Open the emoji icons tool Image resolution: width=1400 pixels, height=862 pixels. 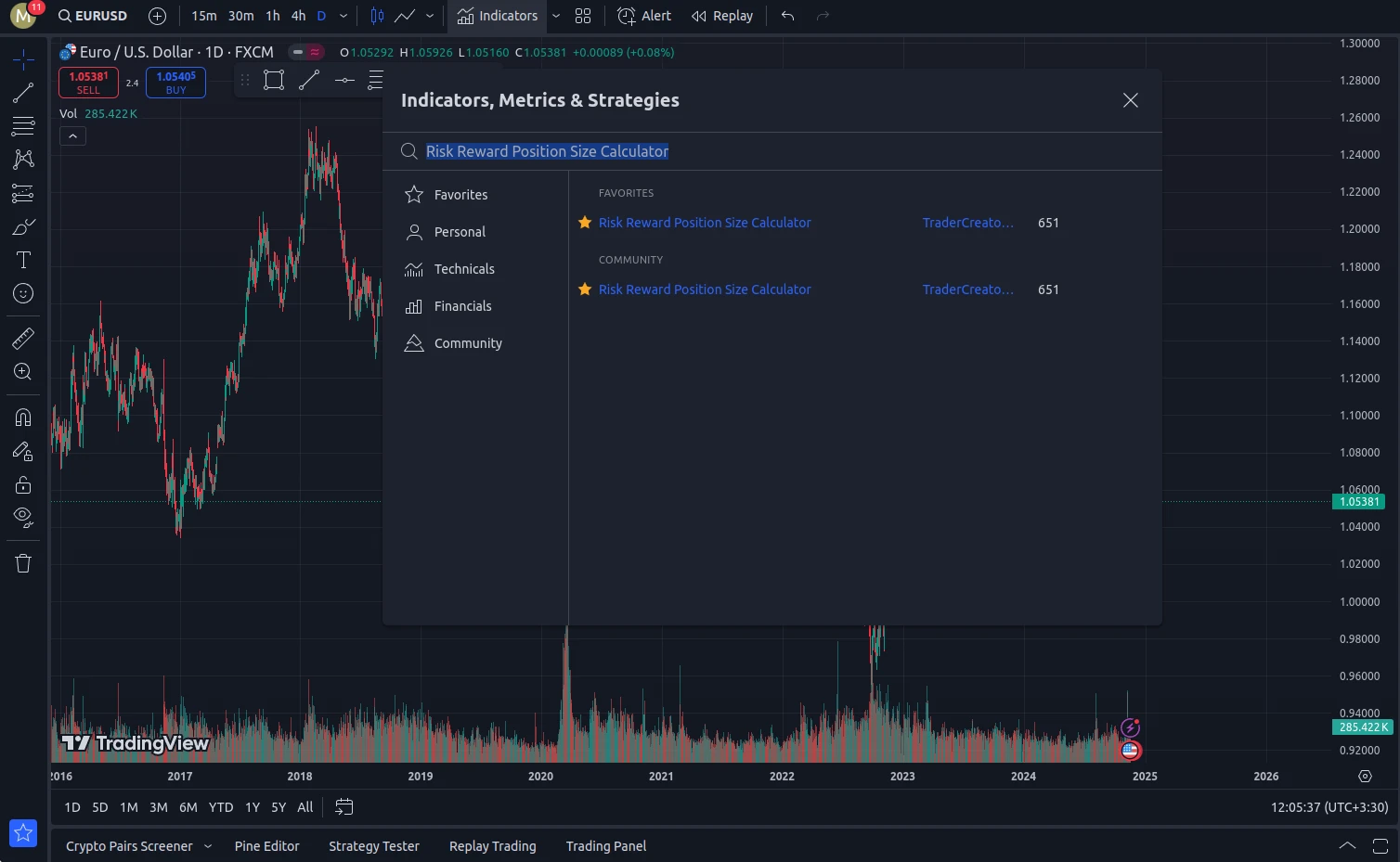tap(23, 293)
